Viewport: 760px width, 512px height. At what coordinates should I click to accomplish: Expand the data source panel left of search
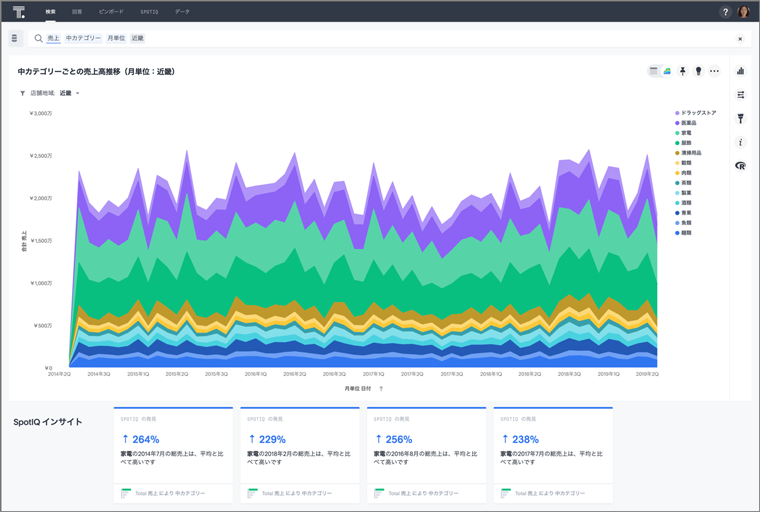point(15,38)
